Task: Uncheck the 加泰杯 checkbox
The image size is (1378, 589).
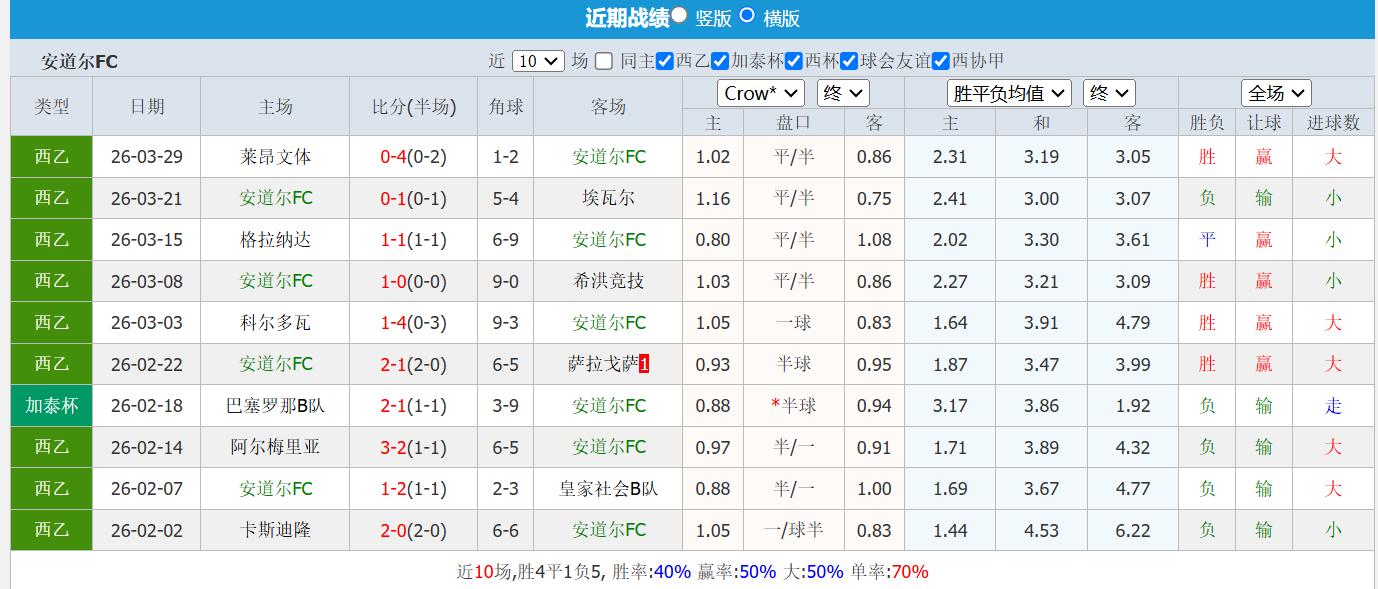Action: 719,61
